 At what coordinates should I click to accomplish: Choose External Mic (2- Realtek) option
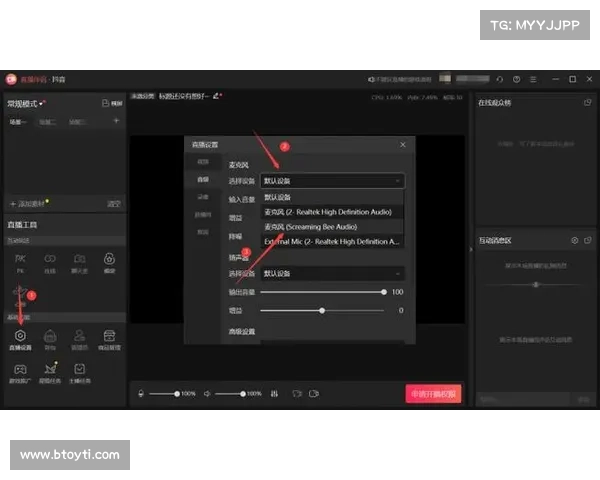332,242
